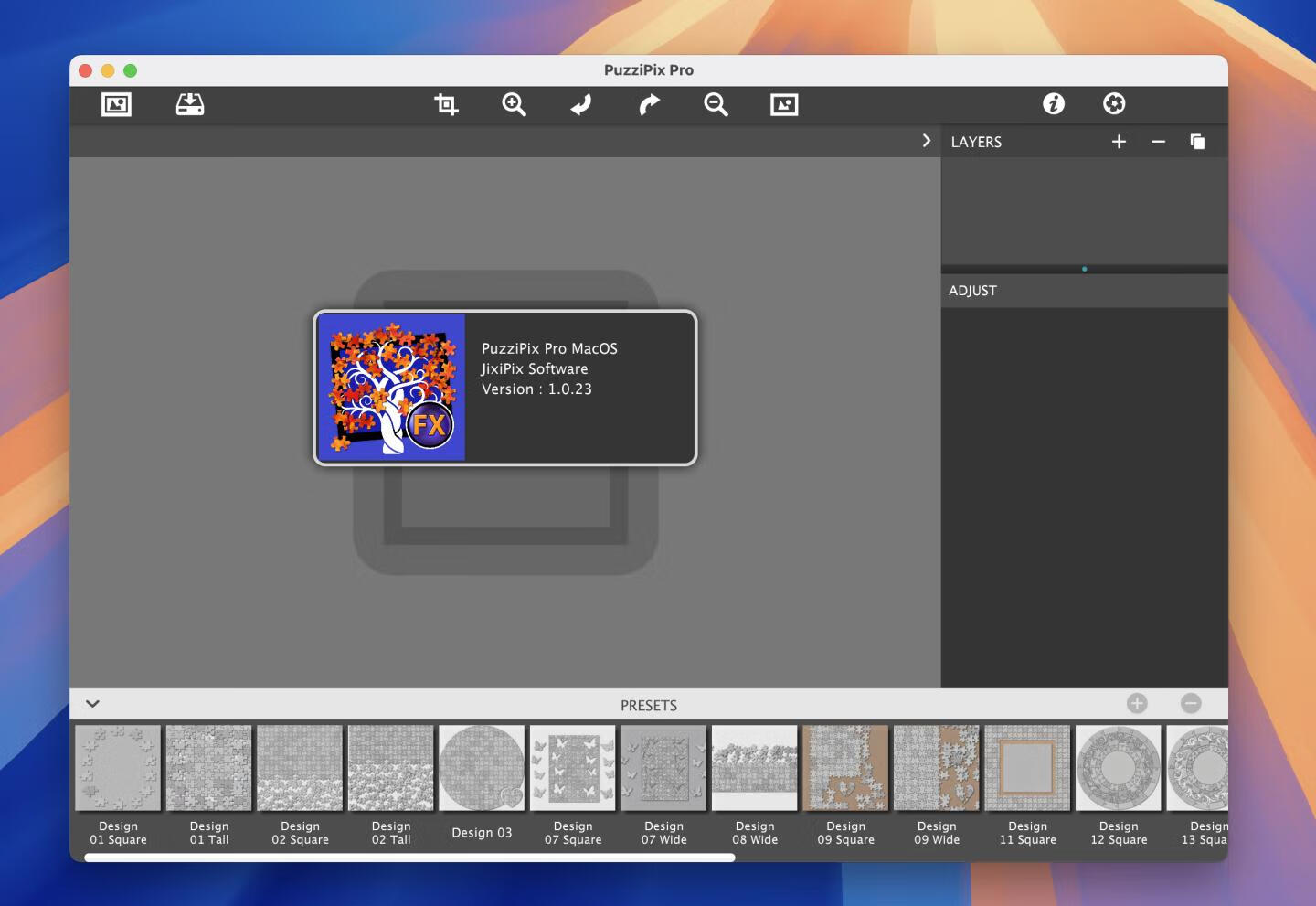Viewport: 1316px width, 906px height.
Task: Add a preset with the plus circle
Action: coord(1137,703)
